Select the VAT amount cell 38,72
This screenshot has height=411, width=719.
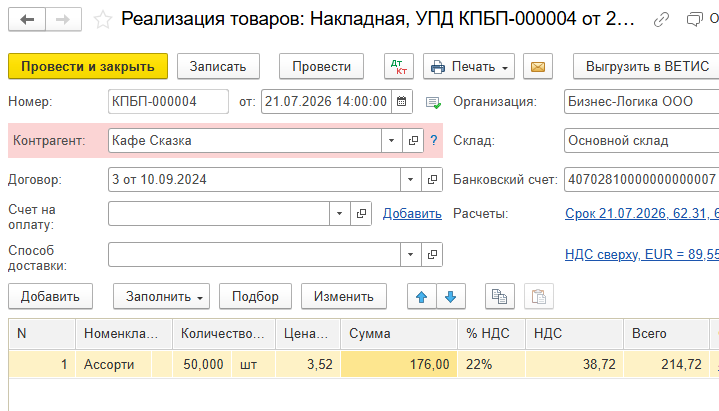(x=575, y=364)
